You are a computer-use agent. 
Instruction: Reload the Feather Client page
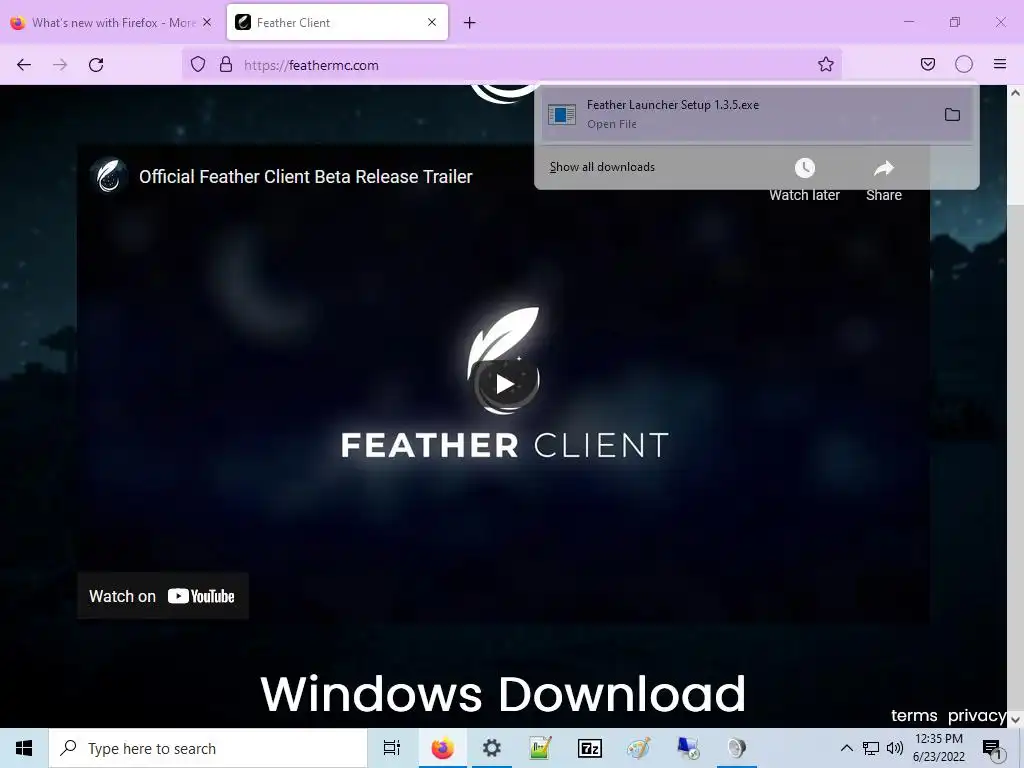(96, 65)
